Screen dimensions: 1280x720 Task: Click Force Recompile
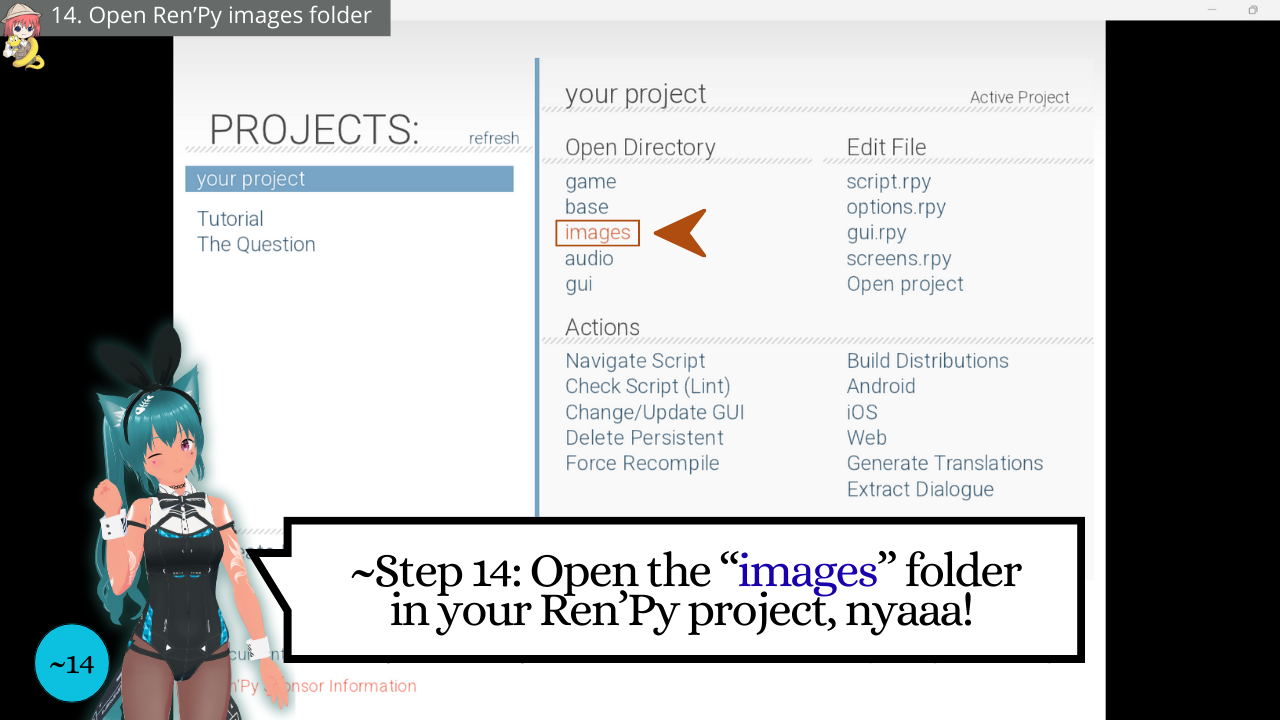coord(642,463)
